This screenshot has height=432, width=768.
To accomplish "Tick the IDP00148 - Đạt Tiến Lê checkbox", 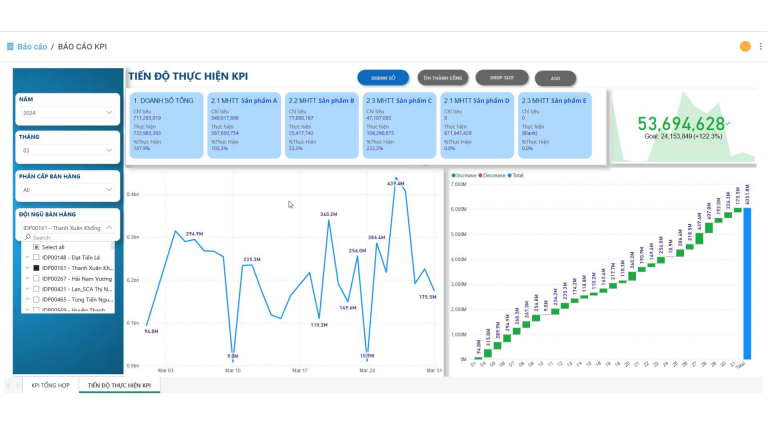I will 37,257.
